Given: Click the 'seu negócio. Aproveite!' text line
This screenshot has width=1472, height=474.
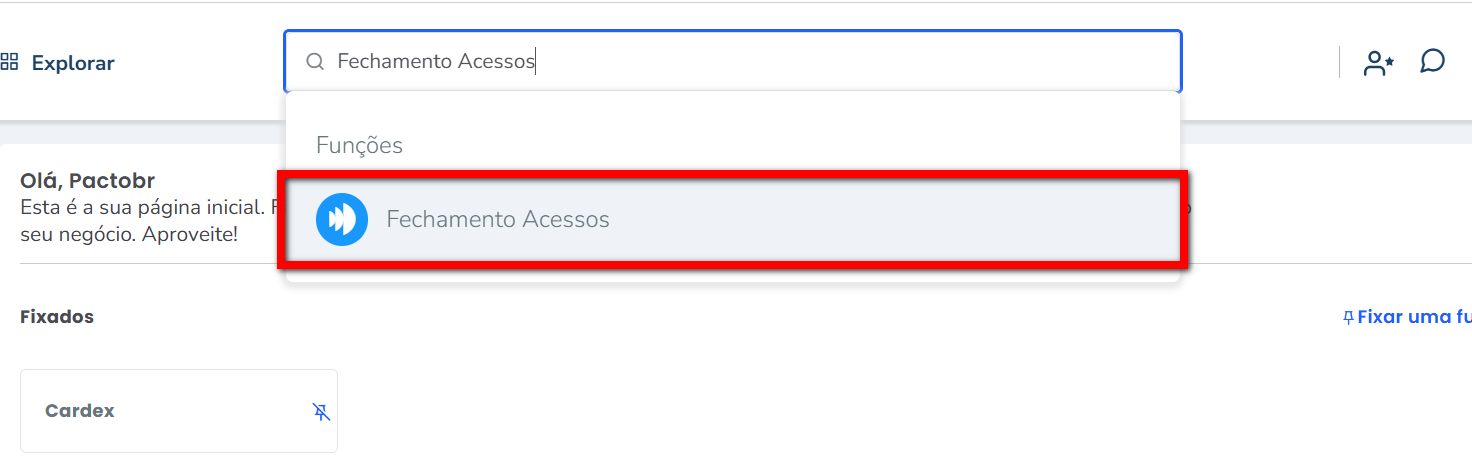Looking at the screenshot, I should coord(129,235).
